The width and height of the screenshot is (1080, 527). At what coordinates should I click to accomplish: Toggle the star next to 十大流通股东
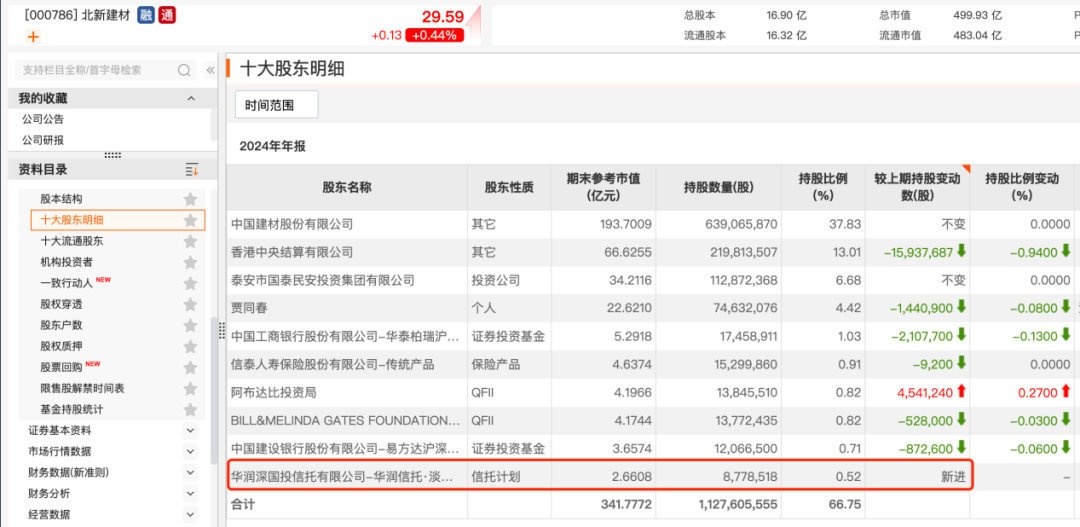(190, 241)
